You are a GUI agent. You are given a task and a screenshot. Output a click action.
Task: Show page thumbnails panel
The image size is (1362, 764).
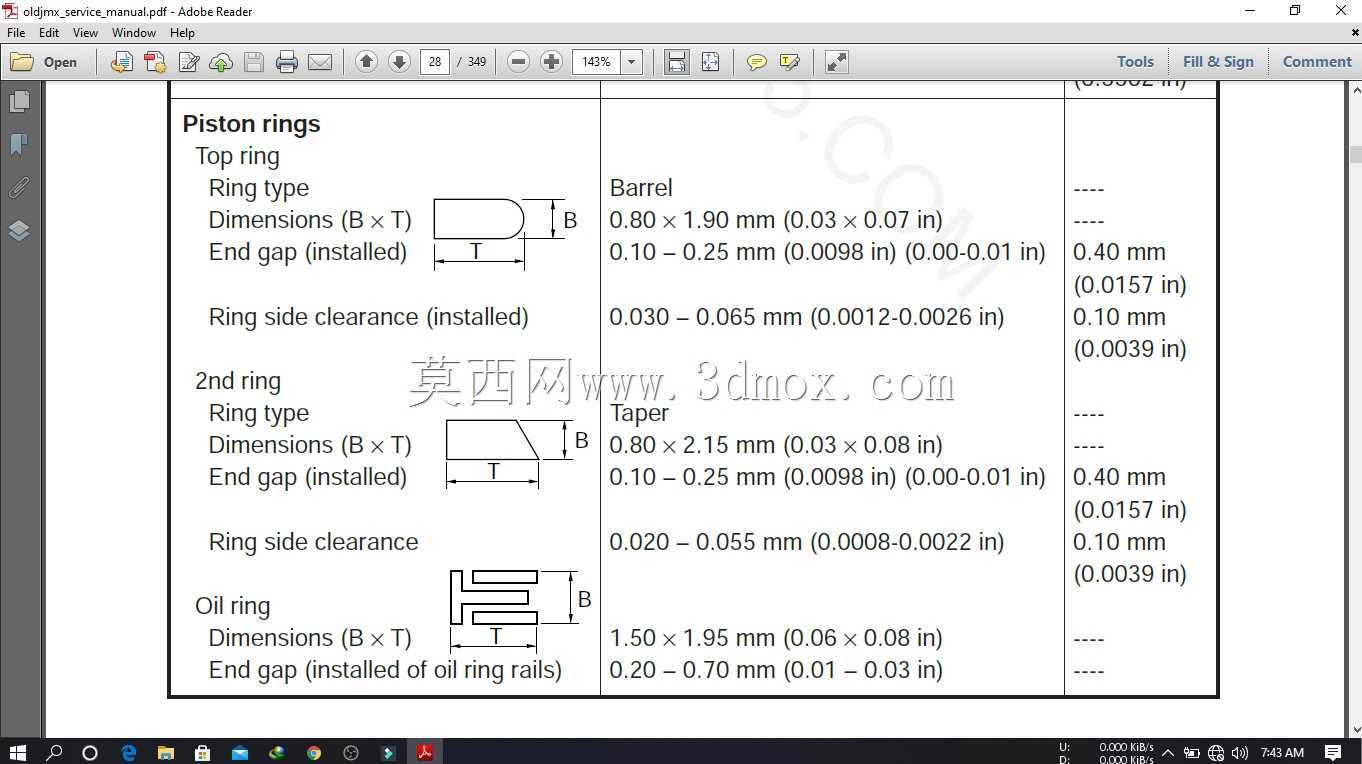point(19,102)
